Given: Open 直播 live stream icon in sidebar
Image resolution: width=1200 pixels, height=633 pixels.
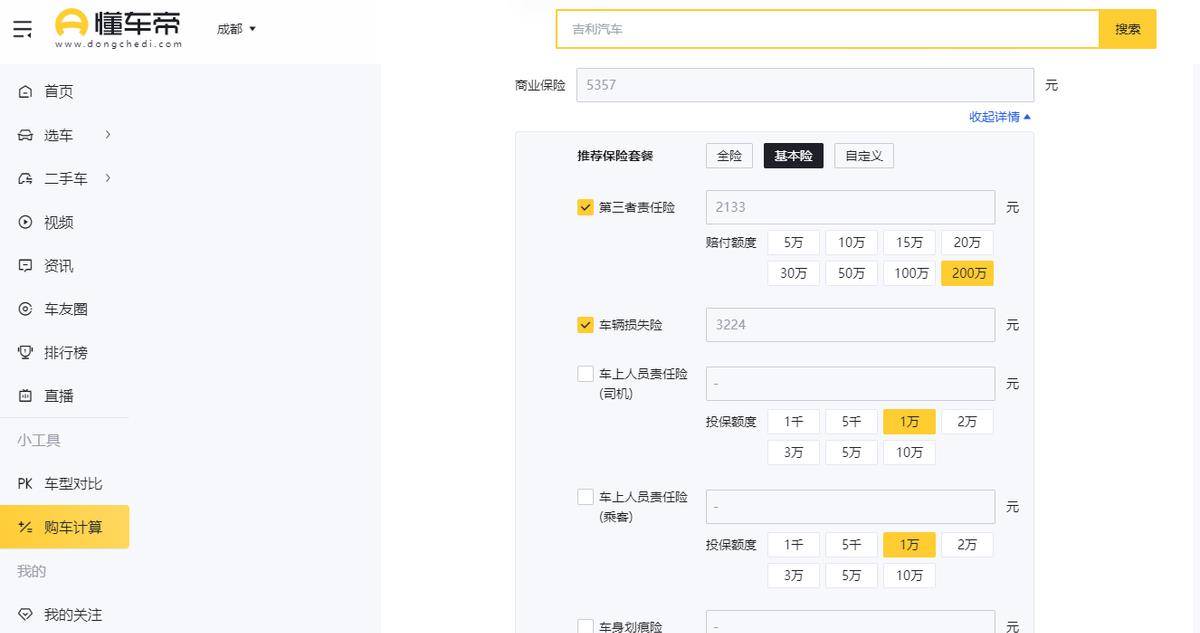Looking at the screenshot, I should (x=26, y=396).
